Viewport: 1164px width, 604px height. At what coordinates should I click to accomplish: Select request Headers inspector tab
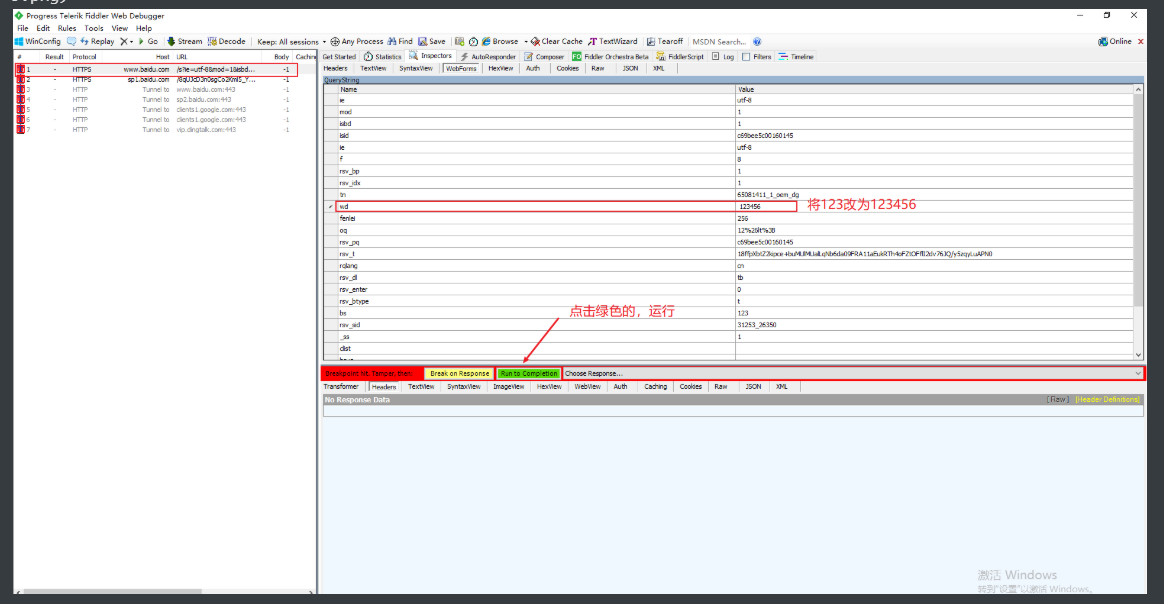click(336, 68)
